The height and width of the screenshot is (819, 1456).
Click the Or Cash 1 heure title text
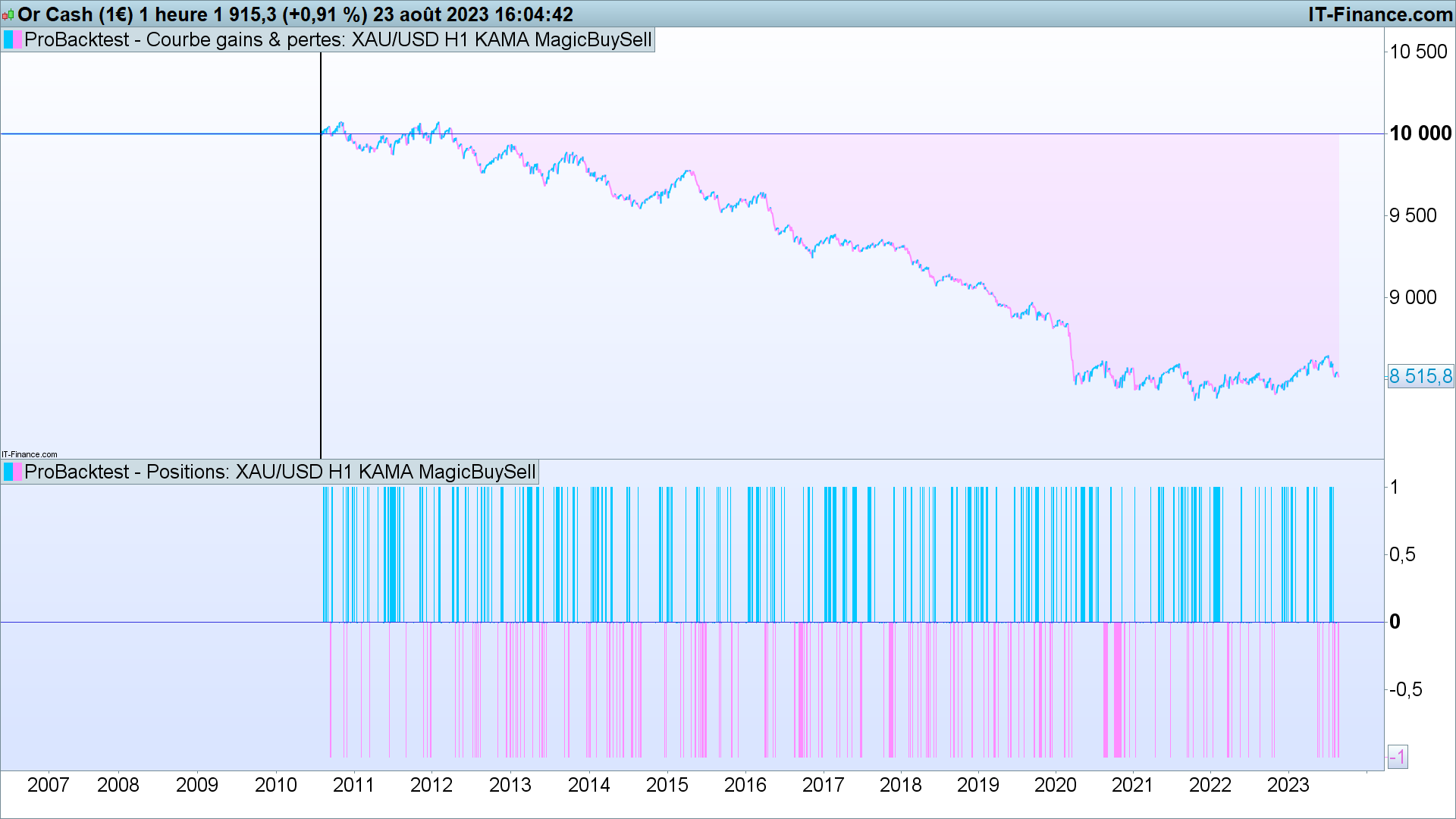(x=296, y=14)
